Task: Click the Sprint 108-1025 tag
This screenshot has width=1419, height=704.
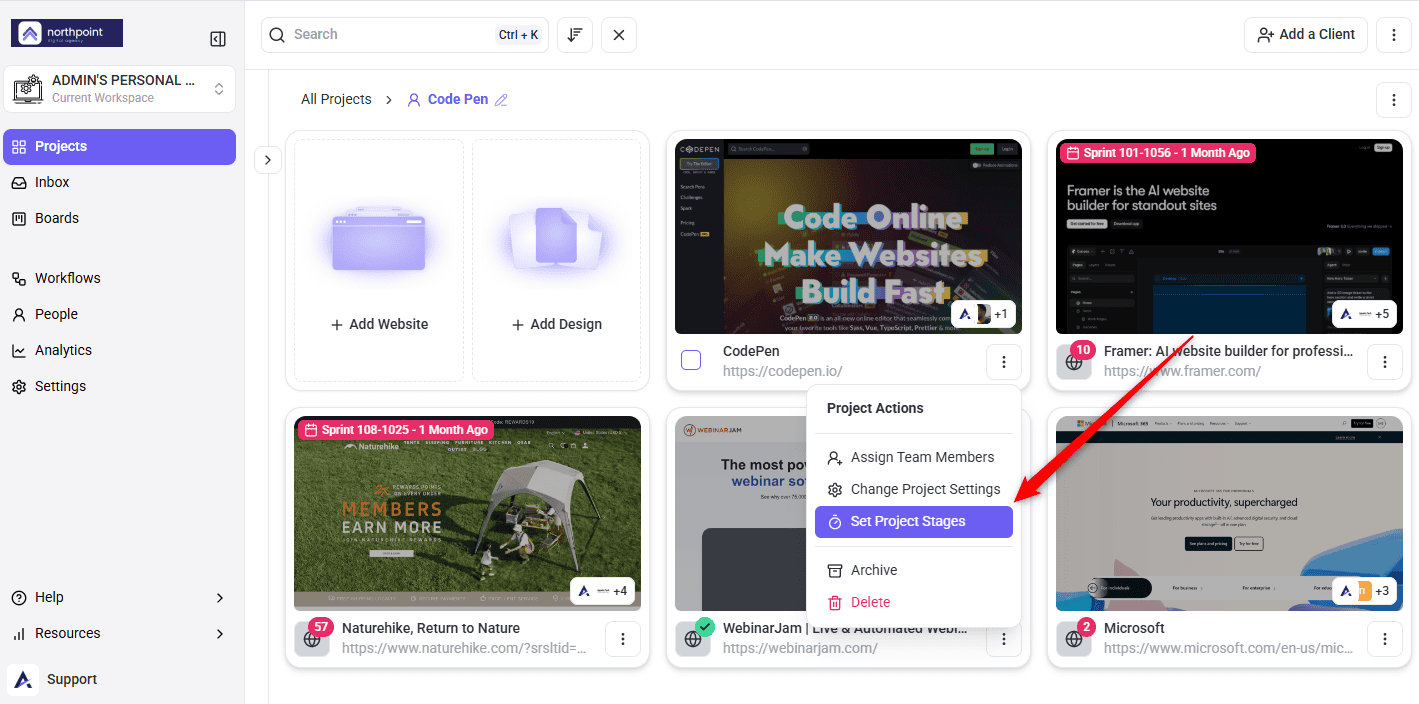Action: click(x=395, y=430)
